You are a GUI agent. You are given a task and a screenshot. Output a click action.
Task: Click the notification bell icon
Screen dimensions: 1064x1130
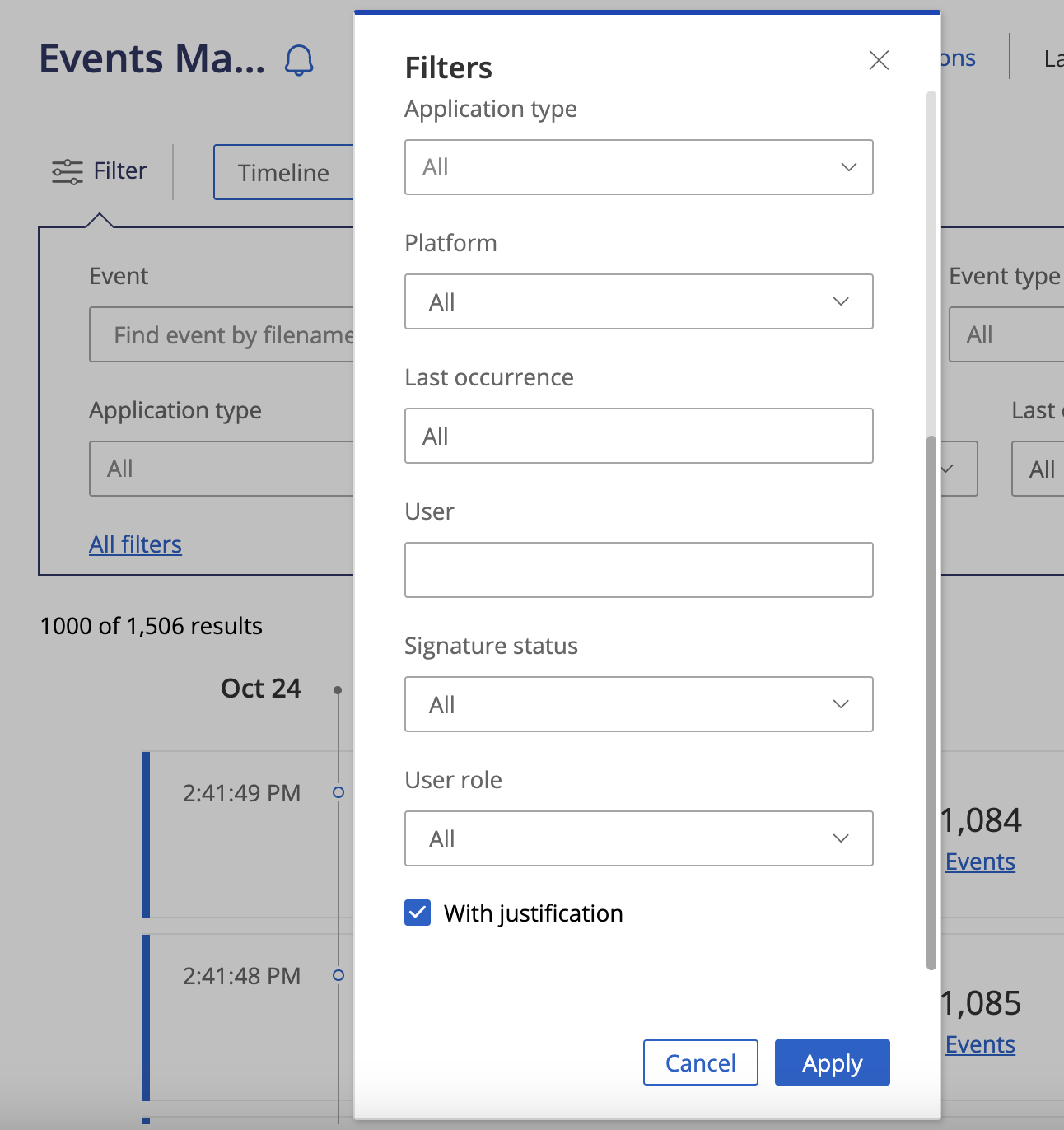point(299,61)
